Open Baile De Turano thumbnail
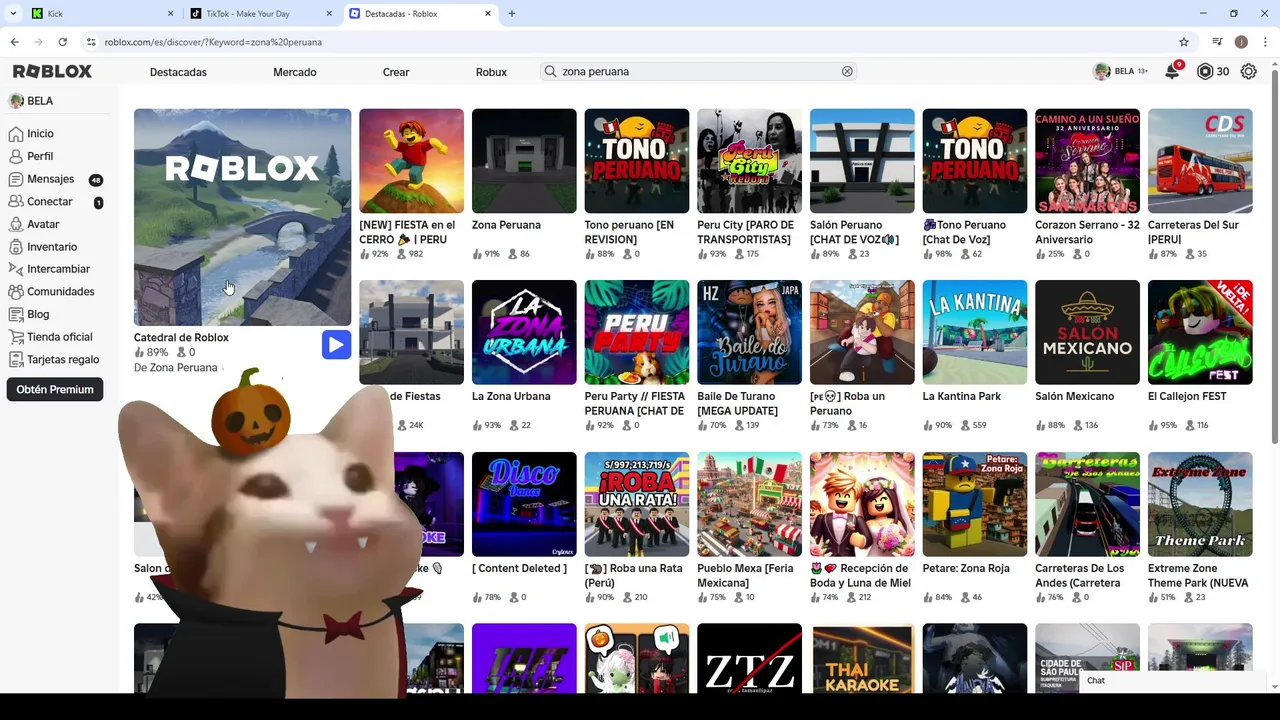This screenshot has width=1280, height=720. pyautogui.click(x=750, y=332)
